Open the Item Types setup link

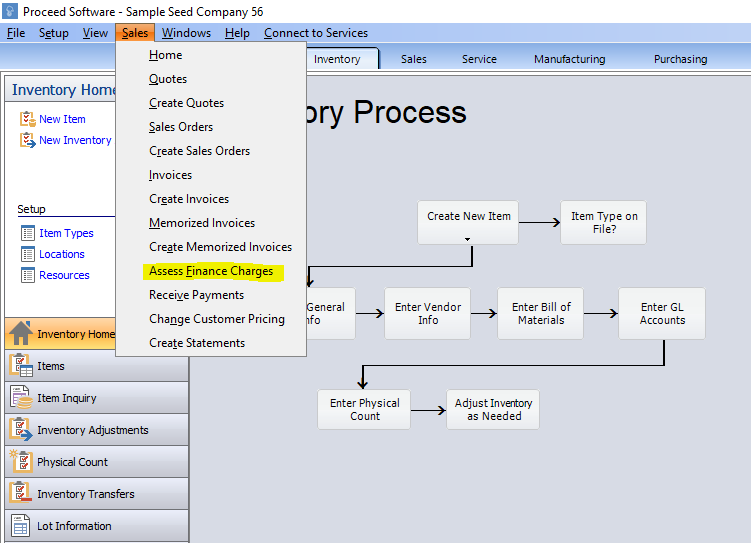[66, 233]
